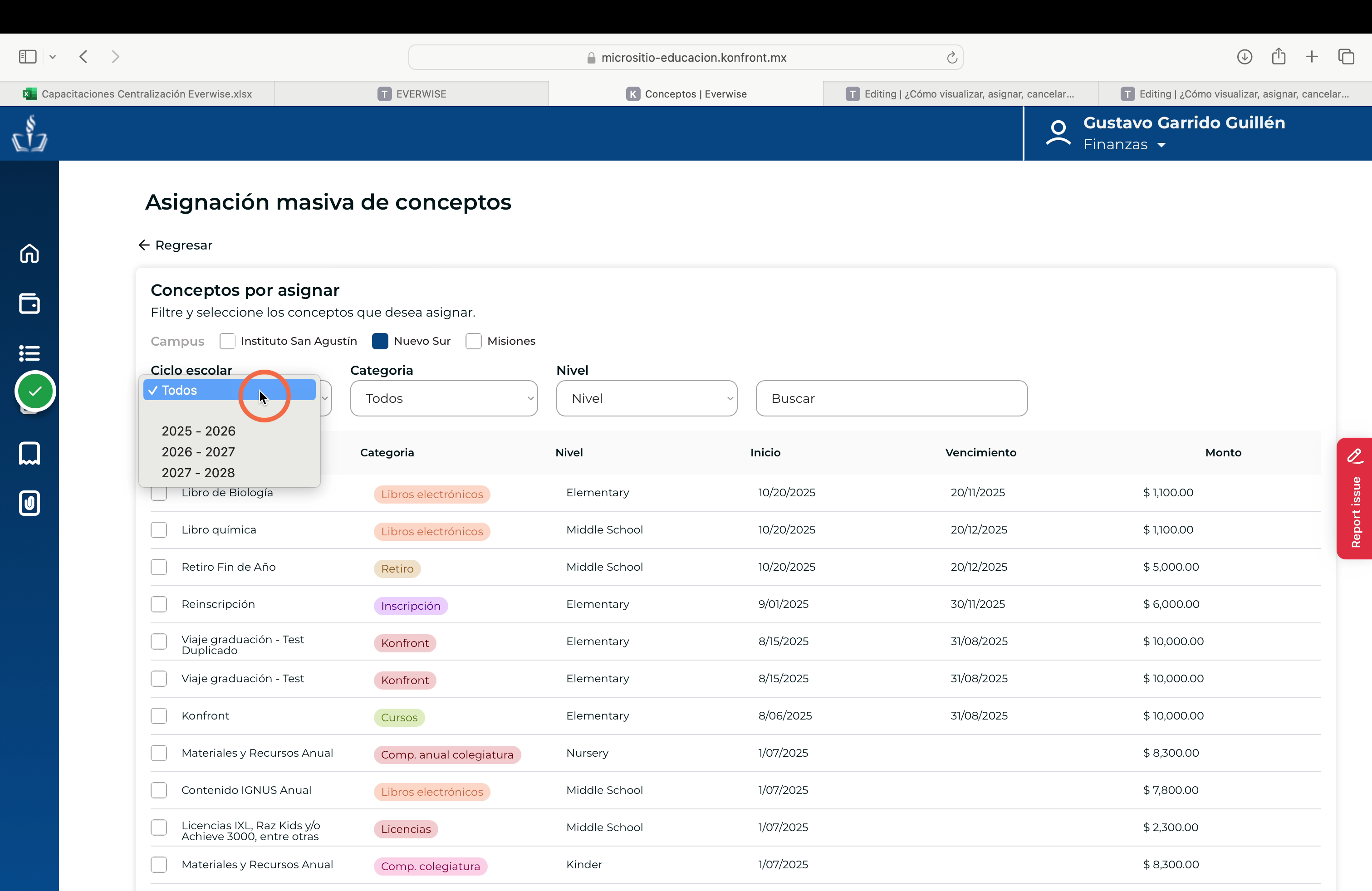1372x891 pixels.
Task: Toggle the Safari sidebar button
Action: [28, 56]
